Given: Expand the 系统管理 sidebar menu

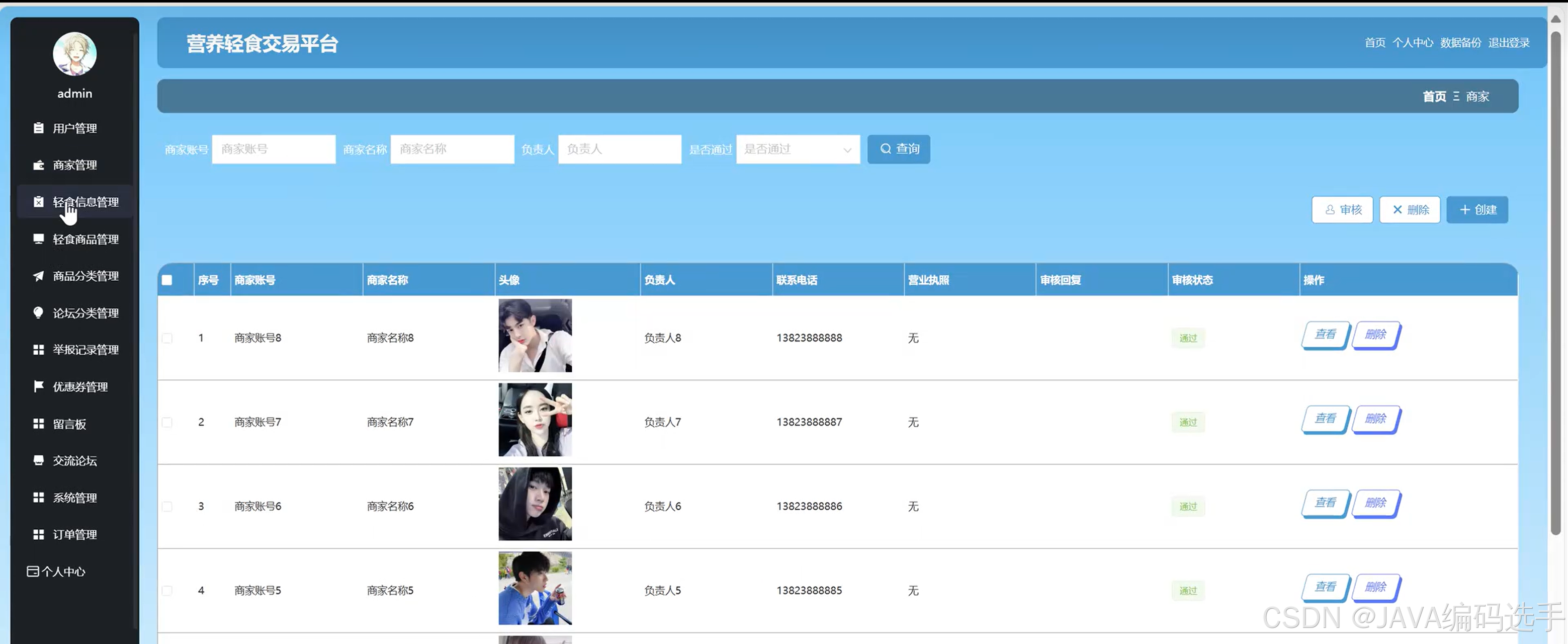Looking at the screenshot, I should pos(74,498).
